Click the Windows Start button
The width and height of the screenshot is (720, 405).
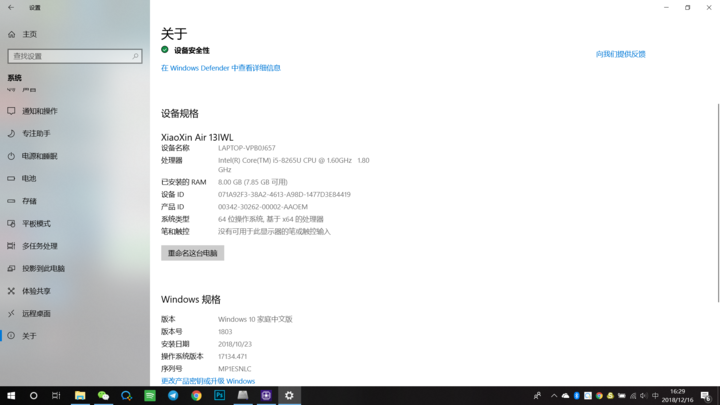[11, 396]
